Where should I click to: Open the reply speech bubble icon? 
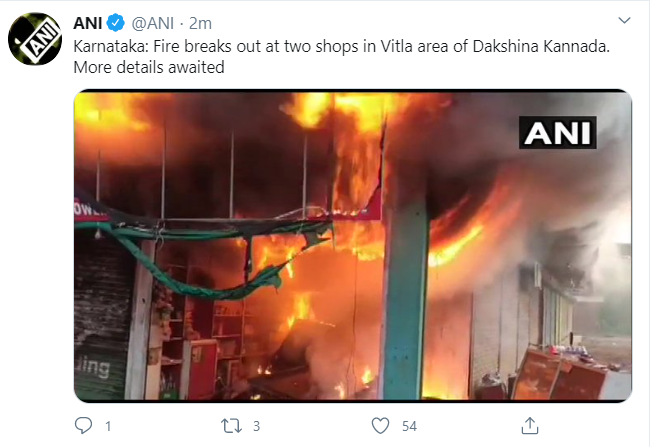83,425
